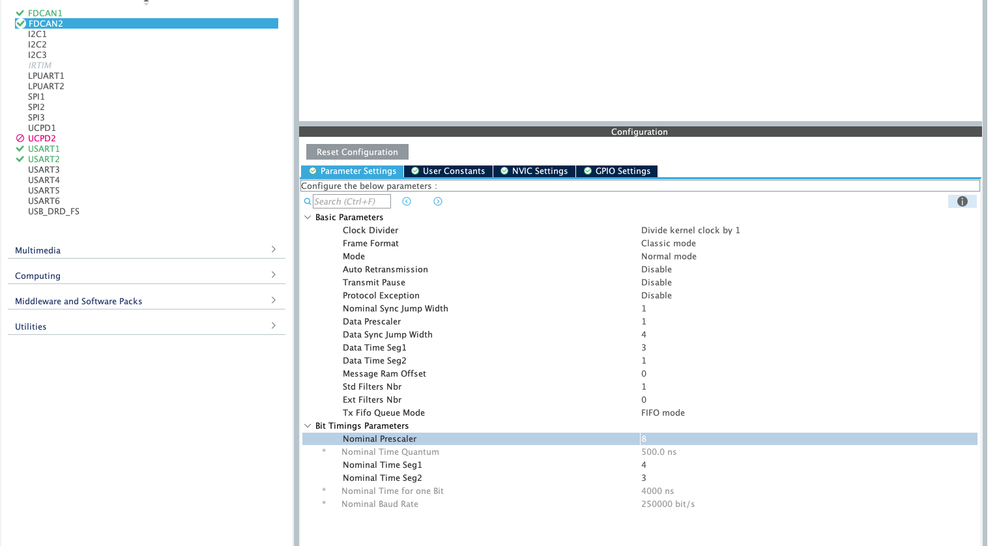Click Mode value 'Normal mode'

pyautogui.click(x=668, y=256)
